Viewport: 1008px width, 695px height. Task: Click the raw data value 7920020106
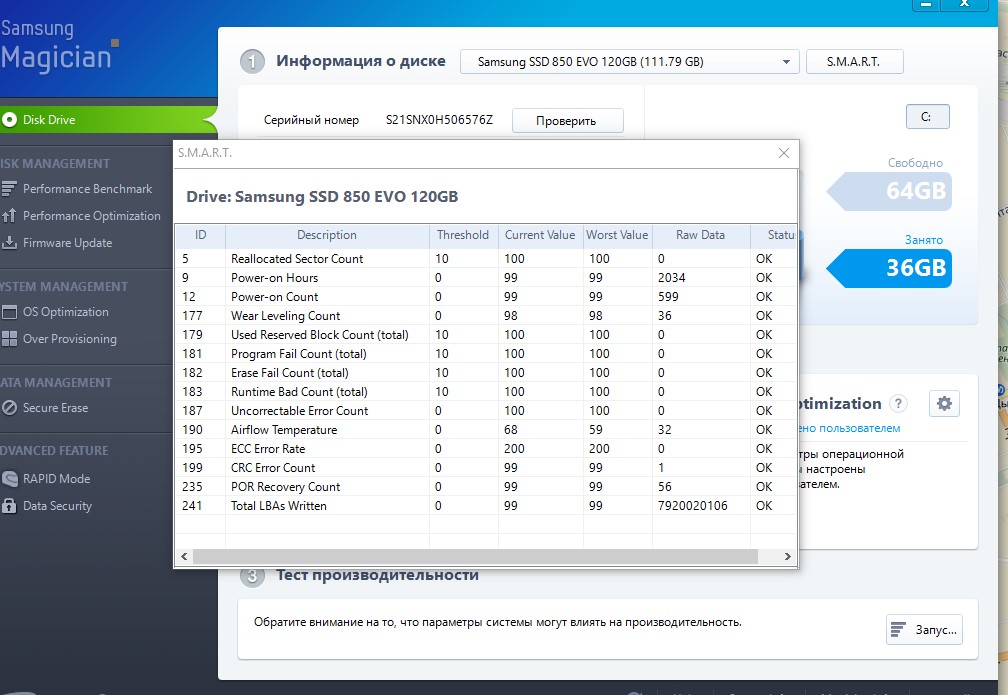tap(692, 506)
